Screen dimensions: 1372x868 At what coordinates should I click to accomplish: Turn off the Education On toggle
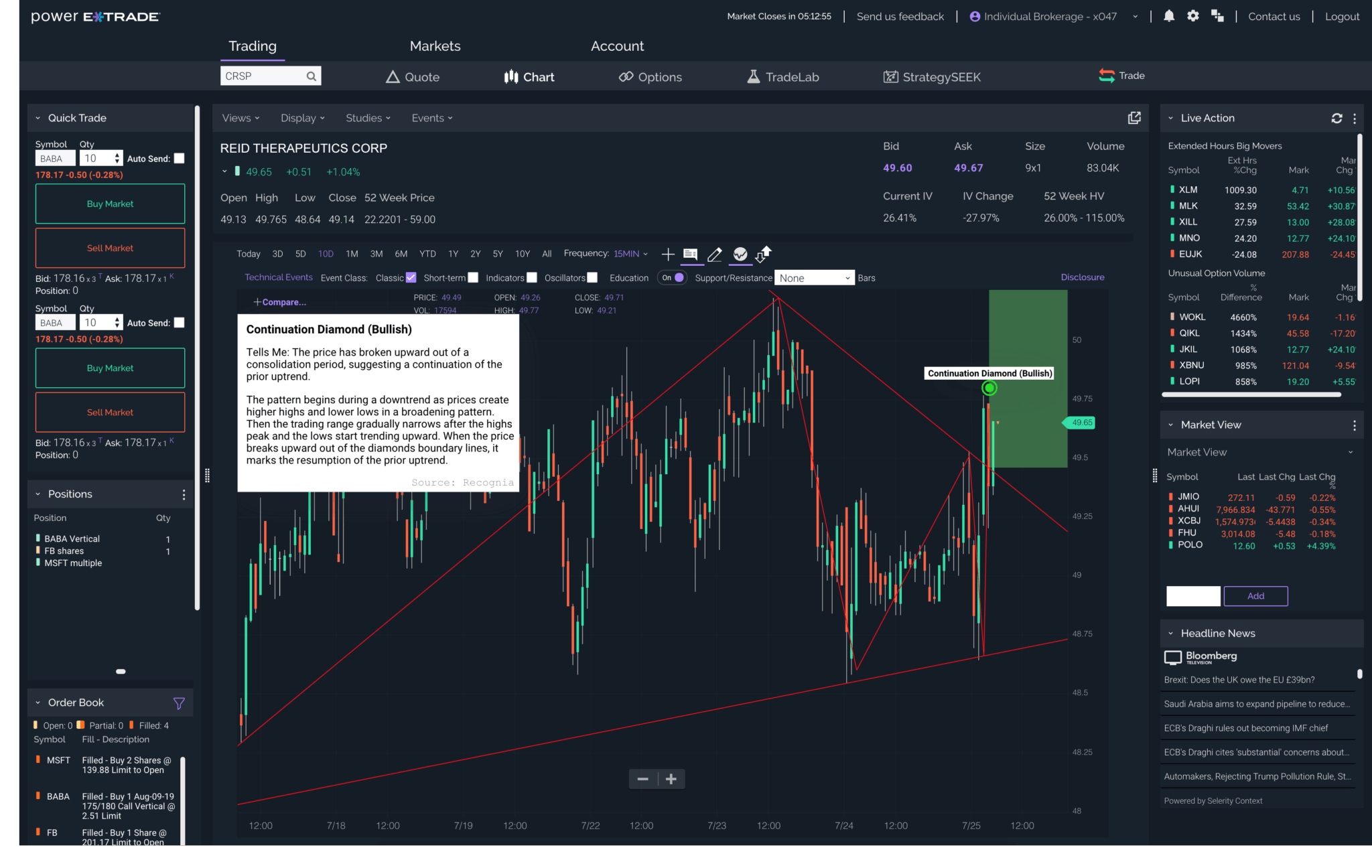672,277
